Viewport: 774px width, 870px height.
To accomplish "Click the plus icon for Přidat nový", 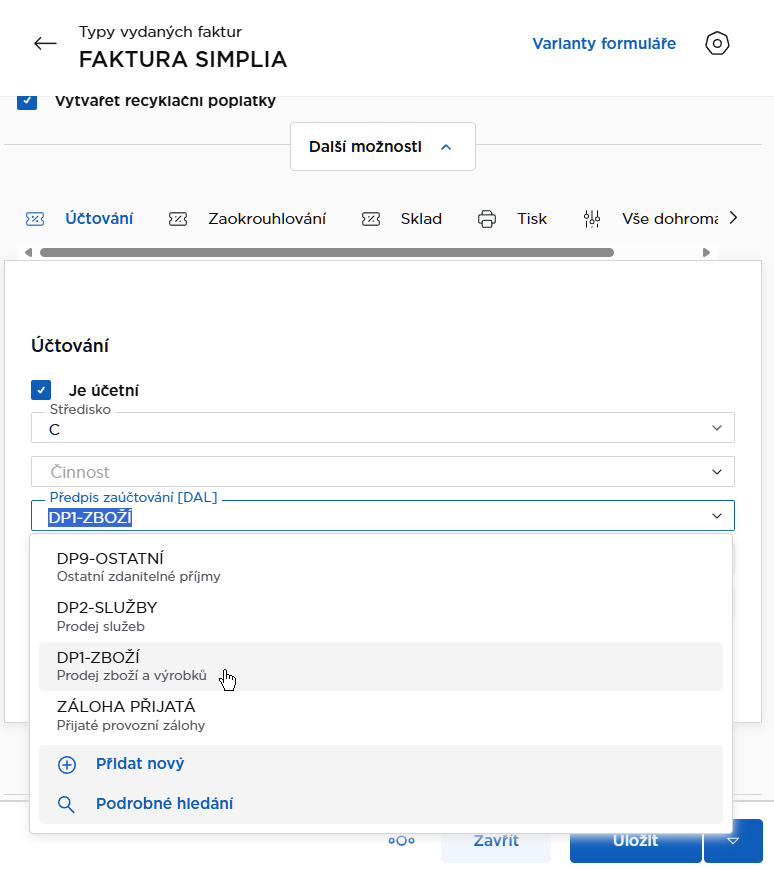I will pyautogui.click(x=67, y=764).
